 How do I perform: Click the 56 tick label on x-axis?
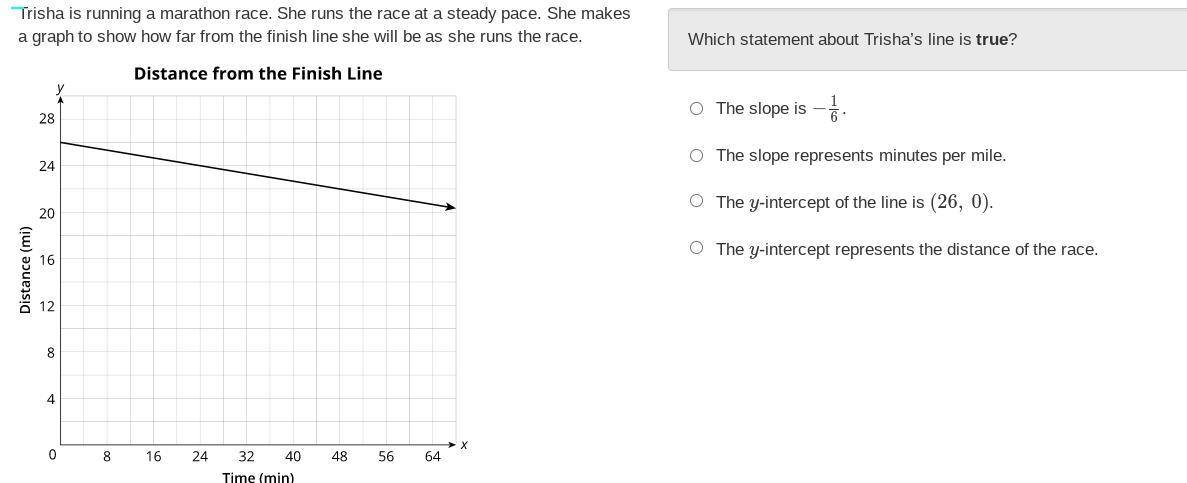tap(386, 457)
